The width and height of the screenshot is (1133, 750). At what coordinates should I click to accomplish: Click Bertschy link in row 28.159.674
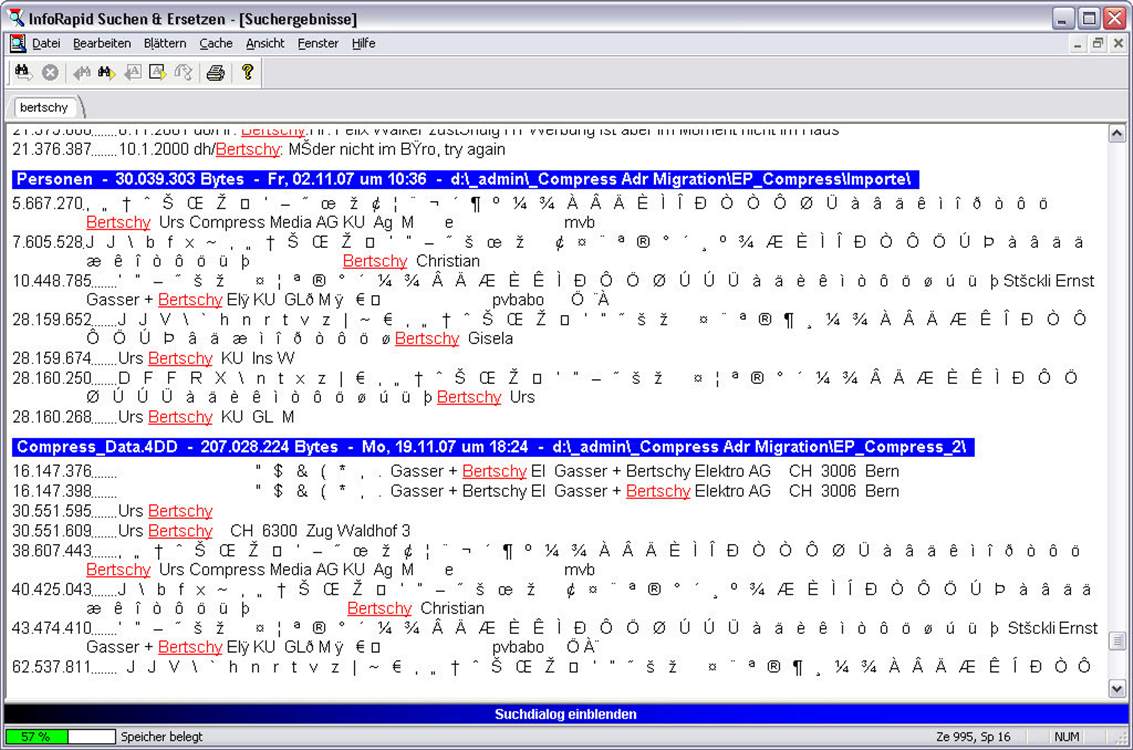coord(180,358)
